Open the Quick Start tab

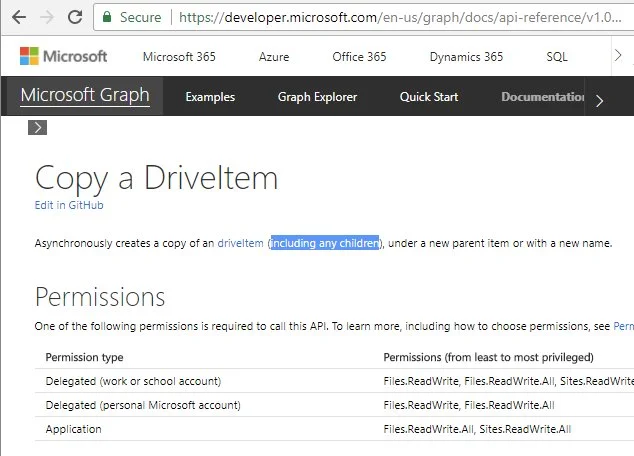pyautogui.click(x=429, y=97)
